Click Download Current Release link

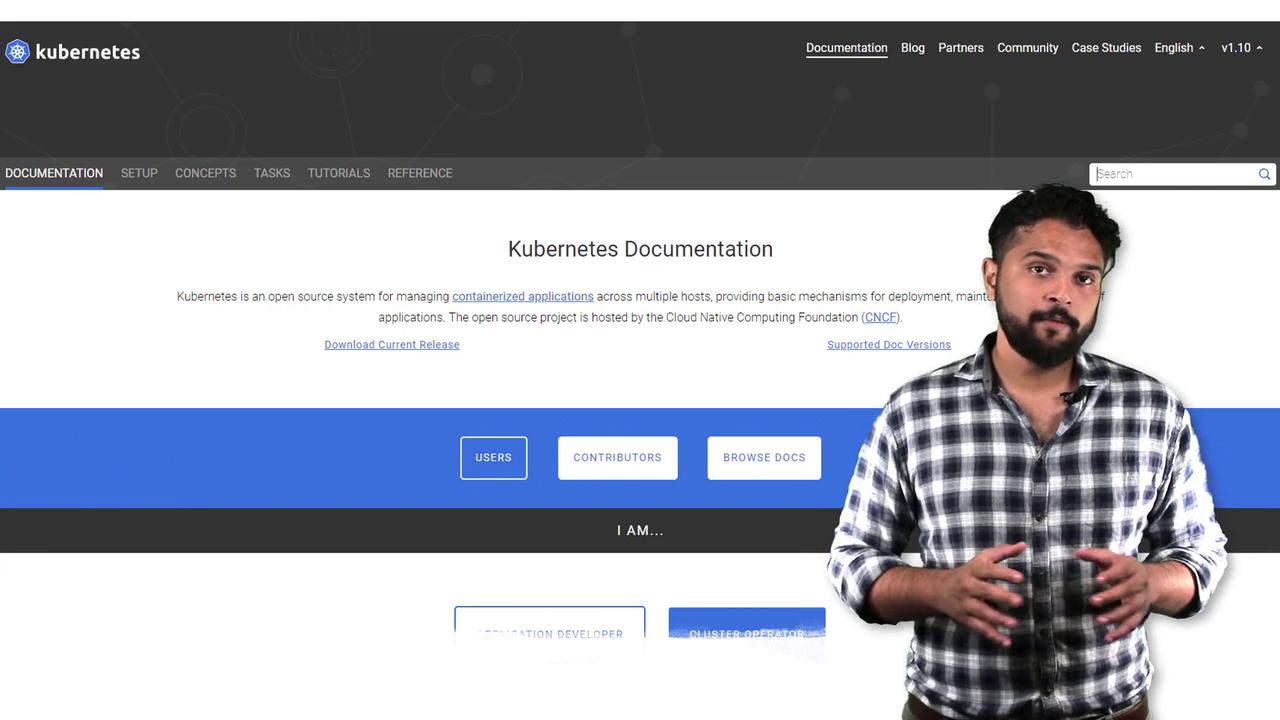[392, 345]
